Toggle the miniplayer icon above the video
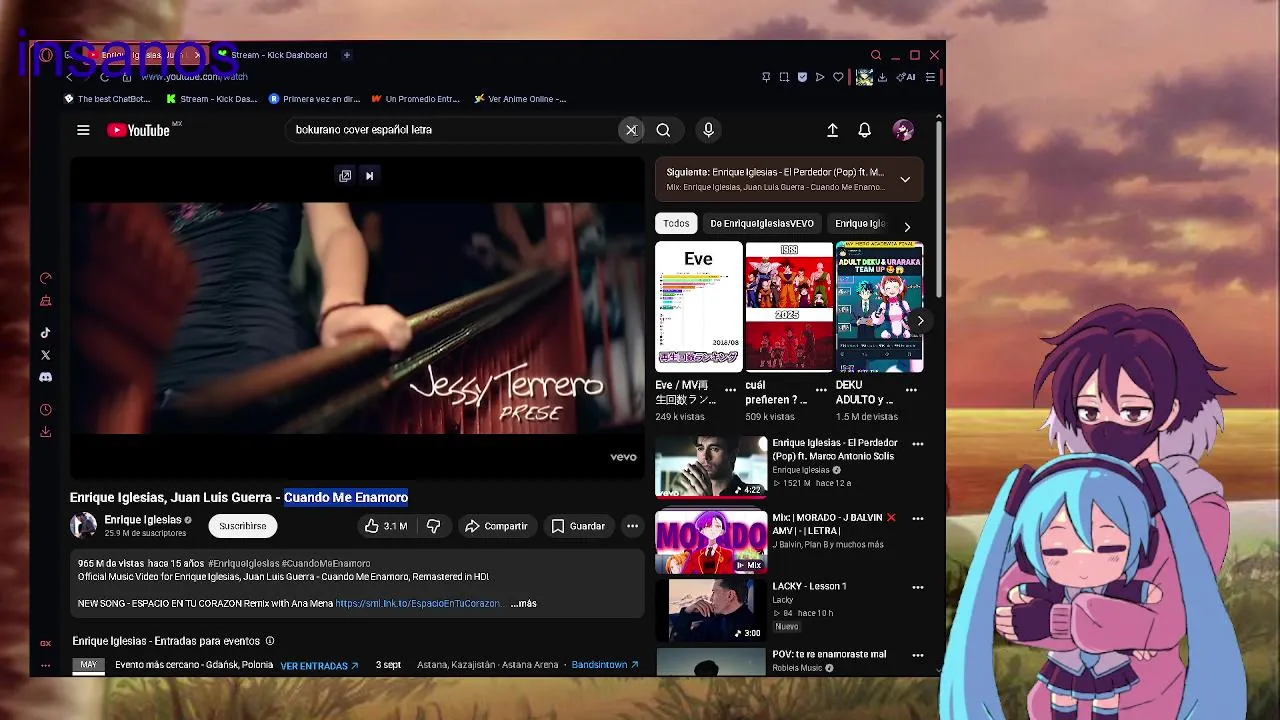Viewport: 1280px width, 720px height. tap(345, 176)
